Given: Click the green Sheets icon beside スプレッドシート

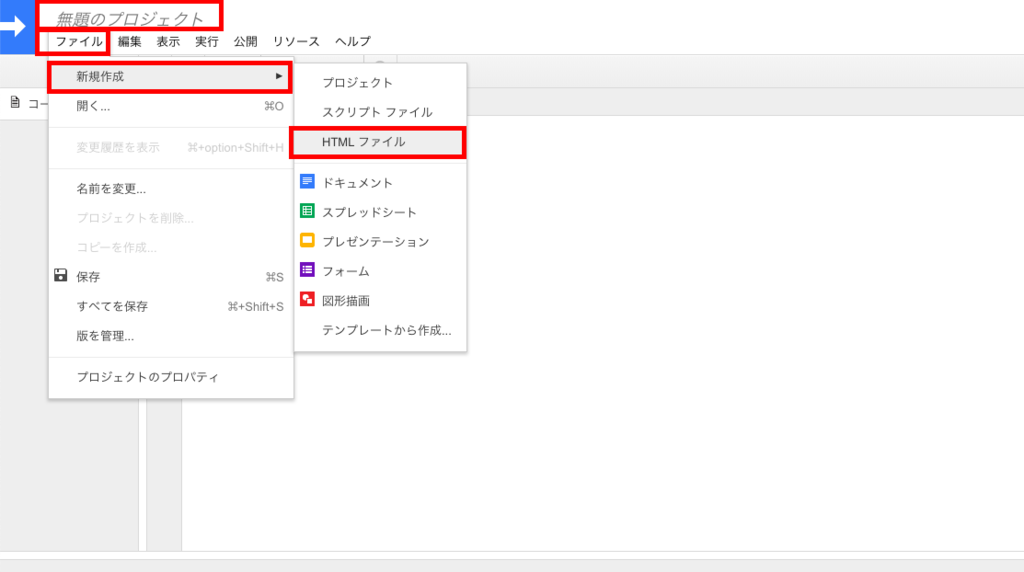Looking at the screenshot, I should pos(307,211).
